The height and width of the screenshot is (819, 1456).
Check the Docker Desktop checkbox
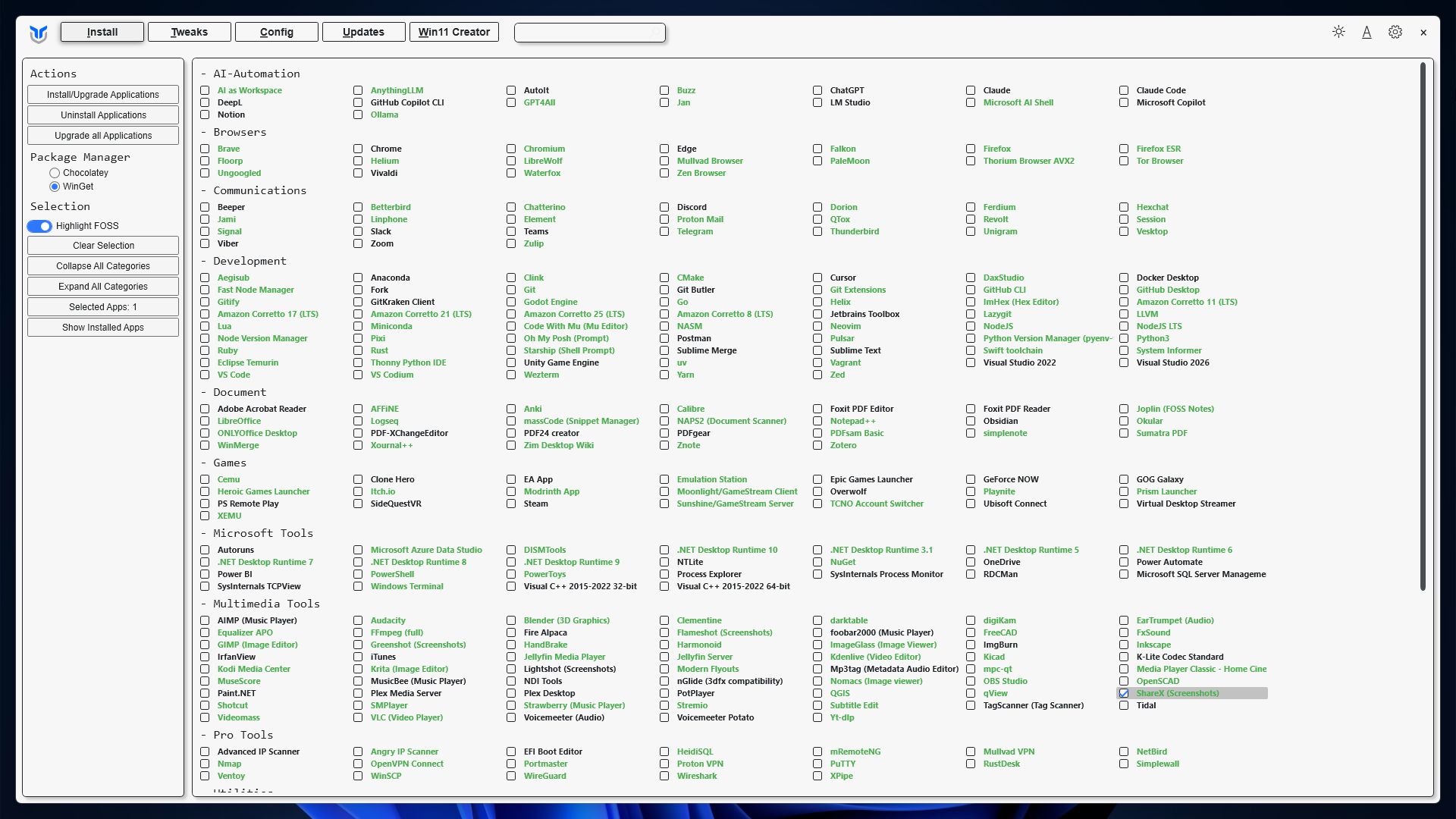coord(1124,278)
